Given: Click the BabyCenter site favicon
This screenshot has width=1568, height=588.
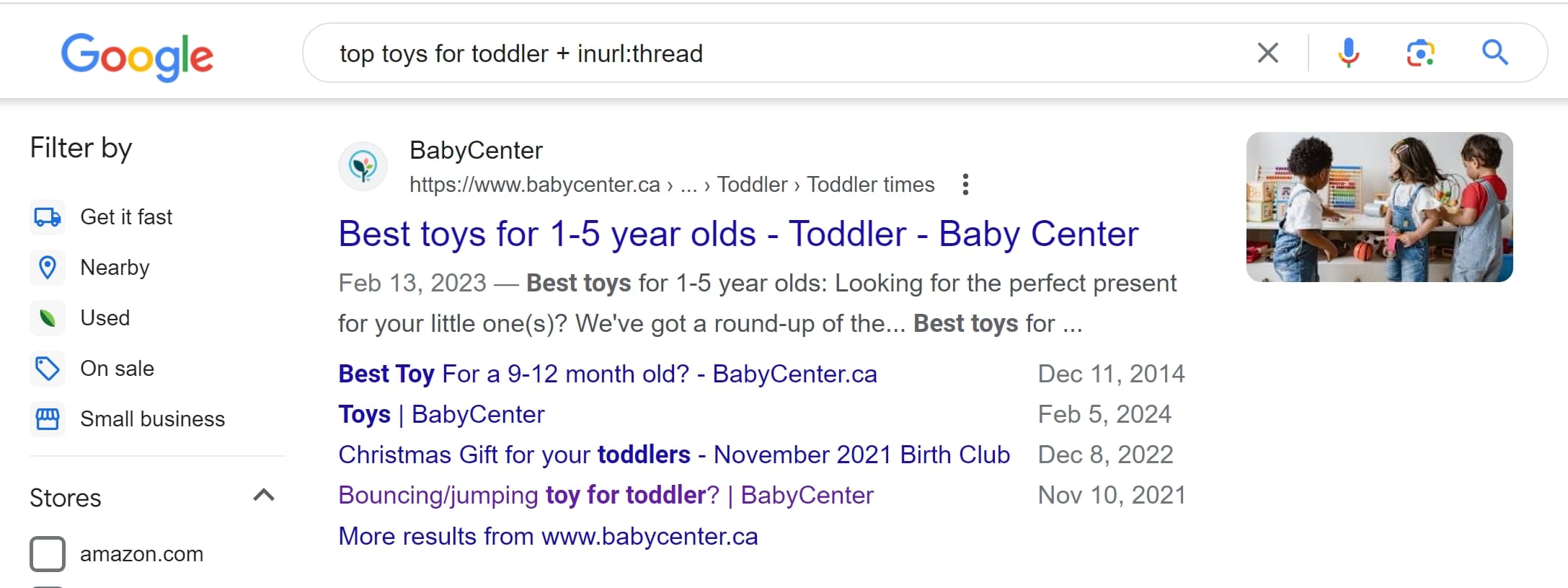Looking at the screenshot, I should click(x=363, y=167).
